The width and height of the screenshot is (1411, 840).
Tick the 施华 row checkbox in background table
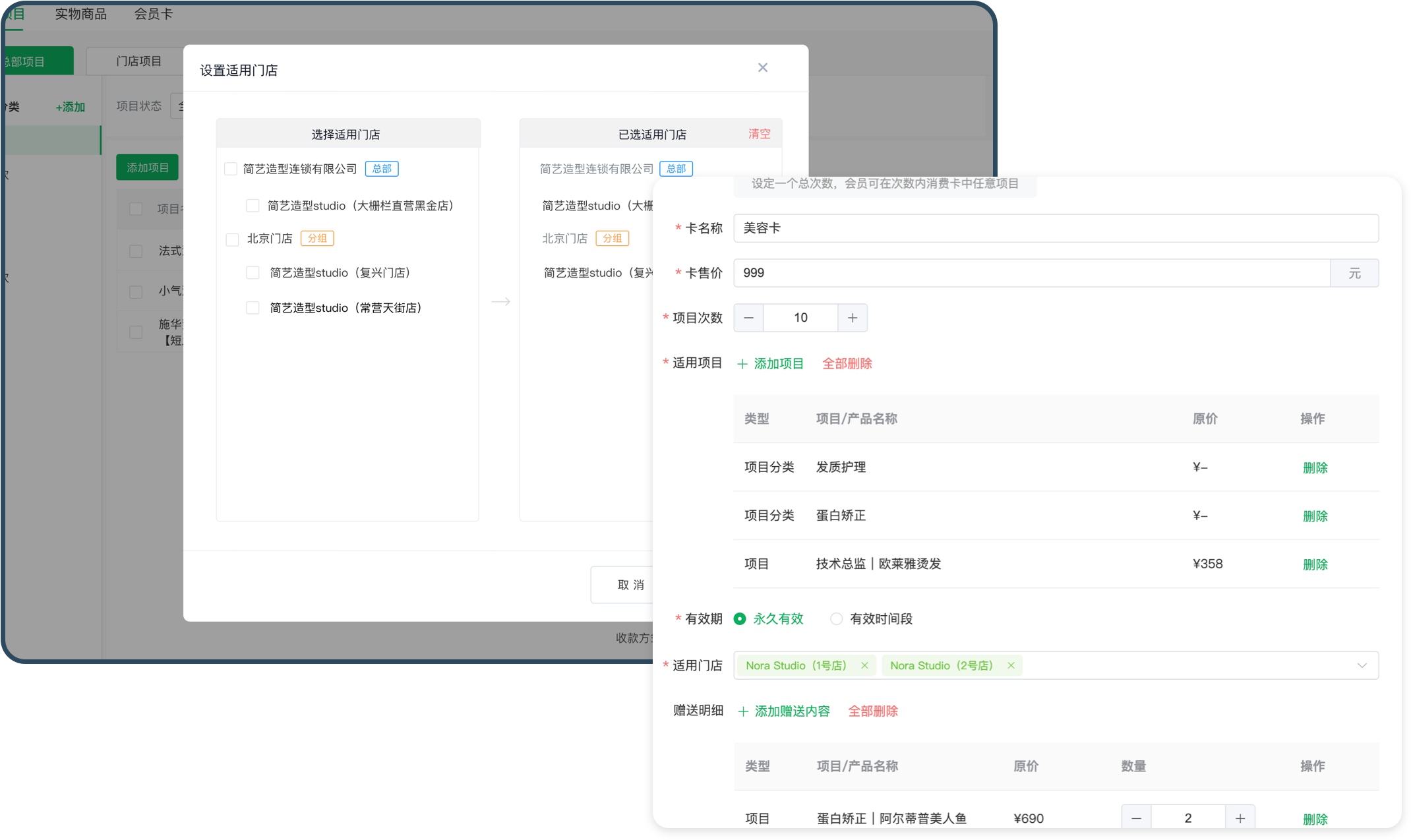(136, 332)
